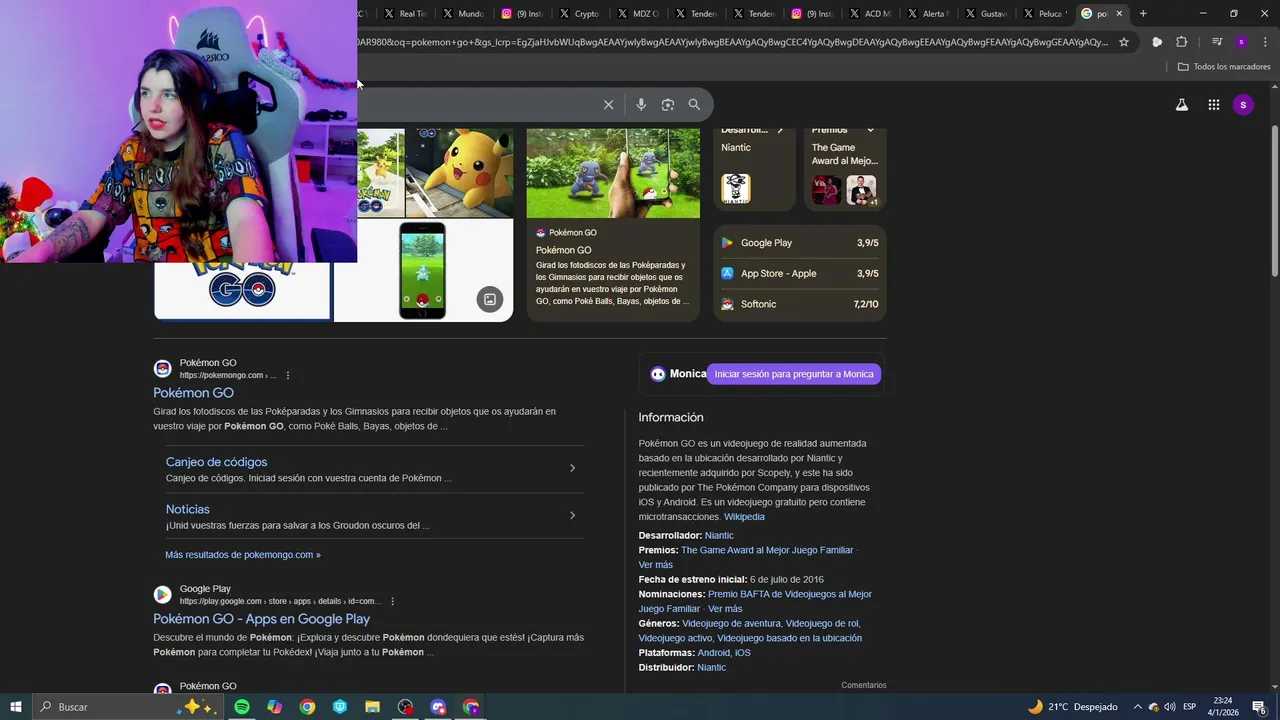Open the Pokémon GO logo image thumbnail
The width and height of the screenshot is (1280, 720).
pyautogui.click(x=242, y=290)
